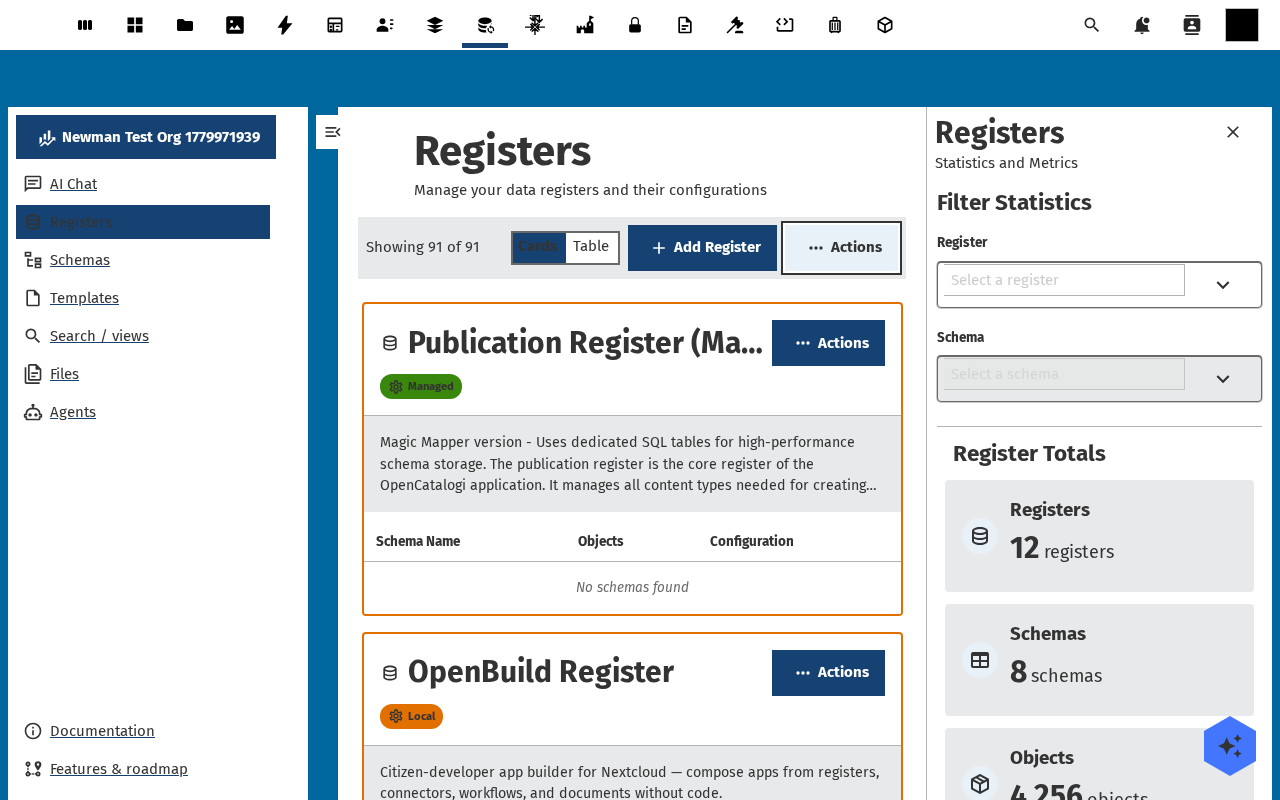Open the stacked layers app icon
This screenshot has height=800, width=1280.
coord(435,25)
